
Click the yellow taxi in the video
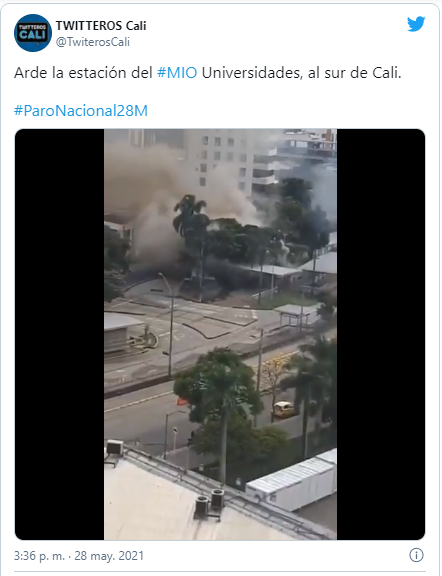pos(283,409)
